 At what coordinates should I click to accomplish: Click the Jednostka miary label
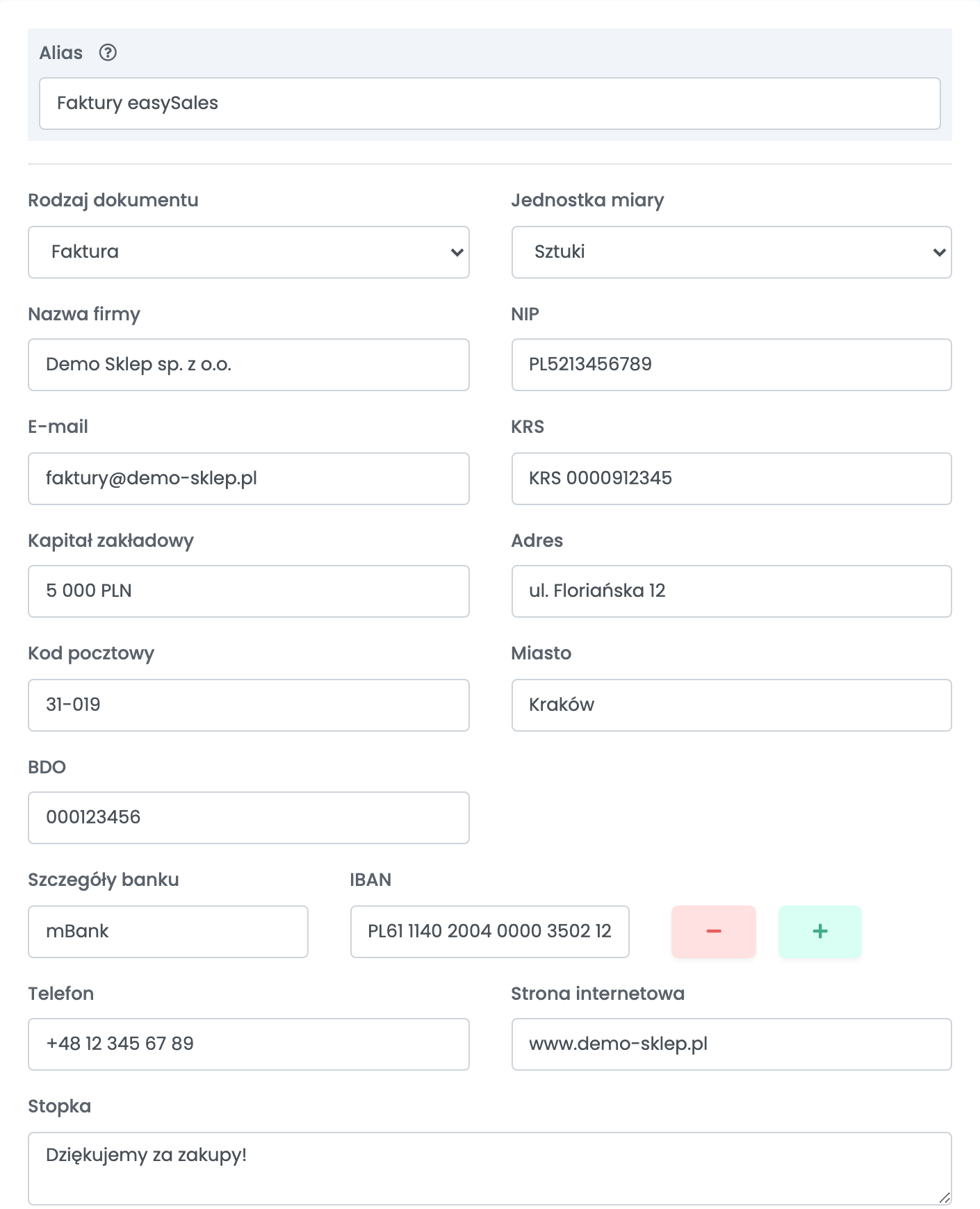coord(587,200)
